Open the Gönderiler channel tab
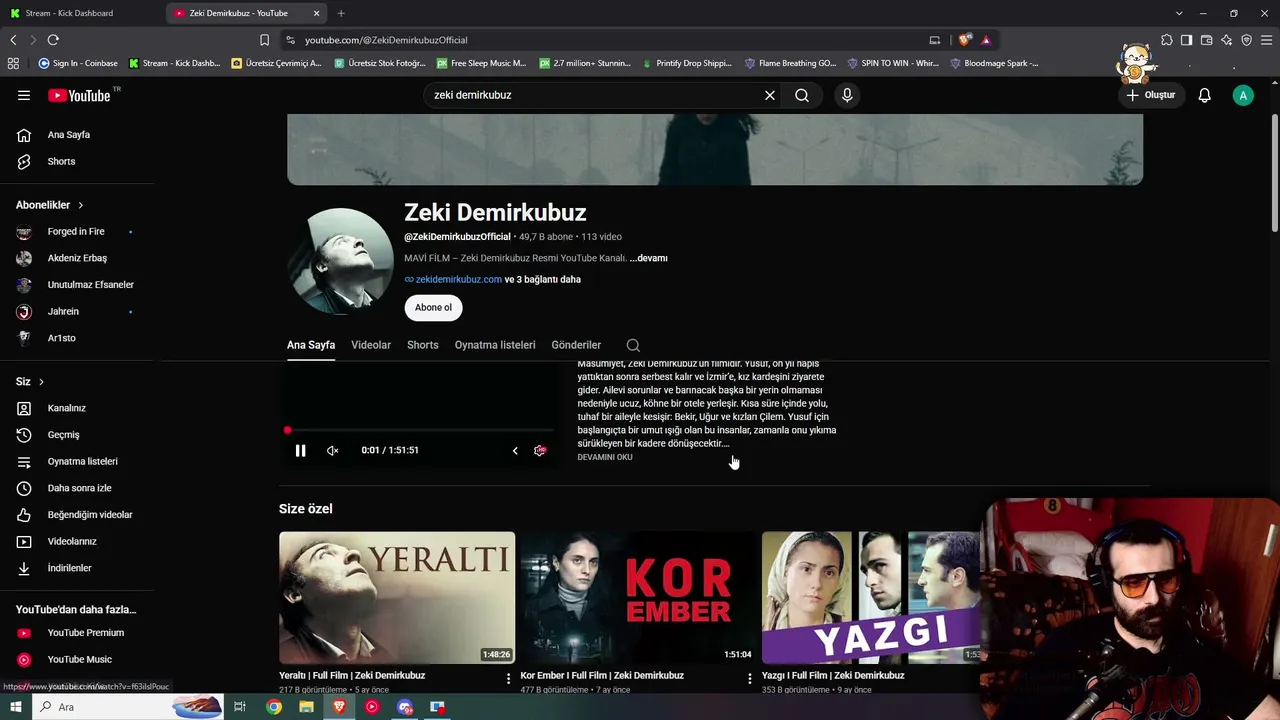 coord(576,345)
